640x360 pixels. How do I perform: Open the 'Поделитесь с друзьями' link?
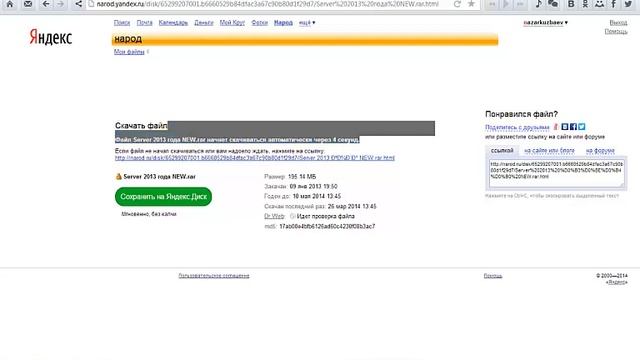(x=517, y=127)
